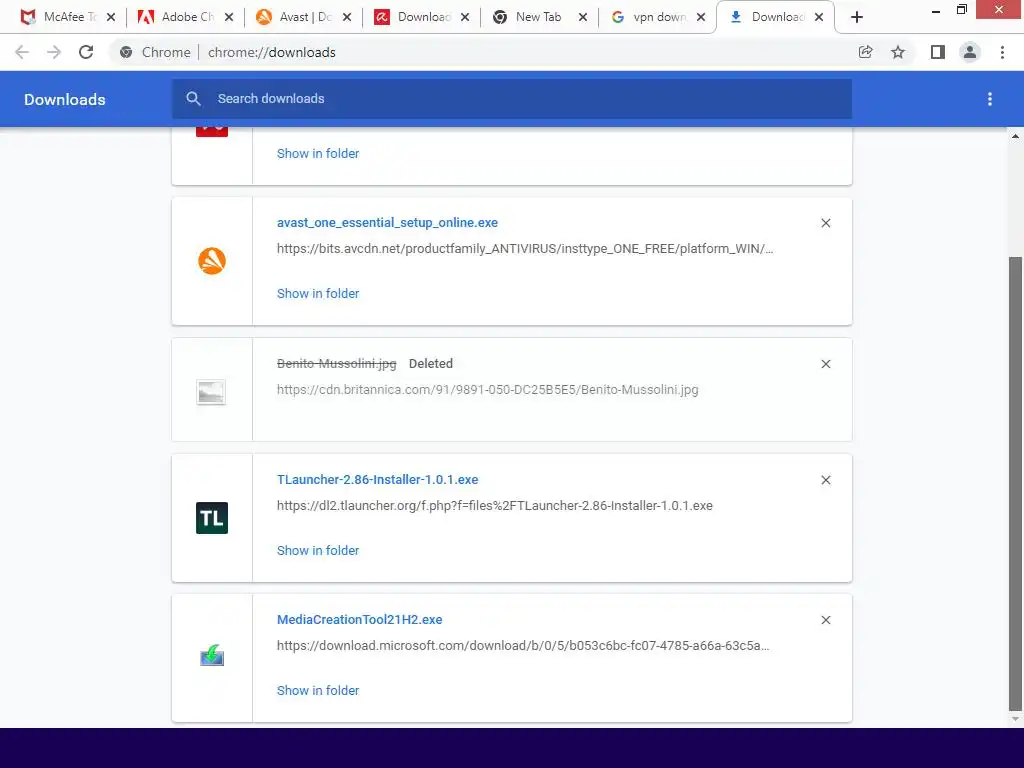The height and width of the screenshot is (768, 1024).
Task: Click the cdn.britannica.com source URL
Action: point(488,390)
